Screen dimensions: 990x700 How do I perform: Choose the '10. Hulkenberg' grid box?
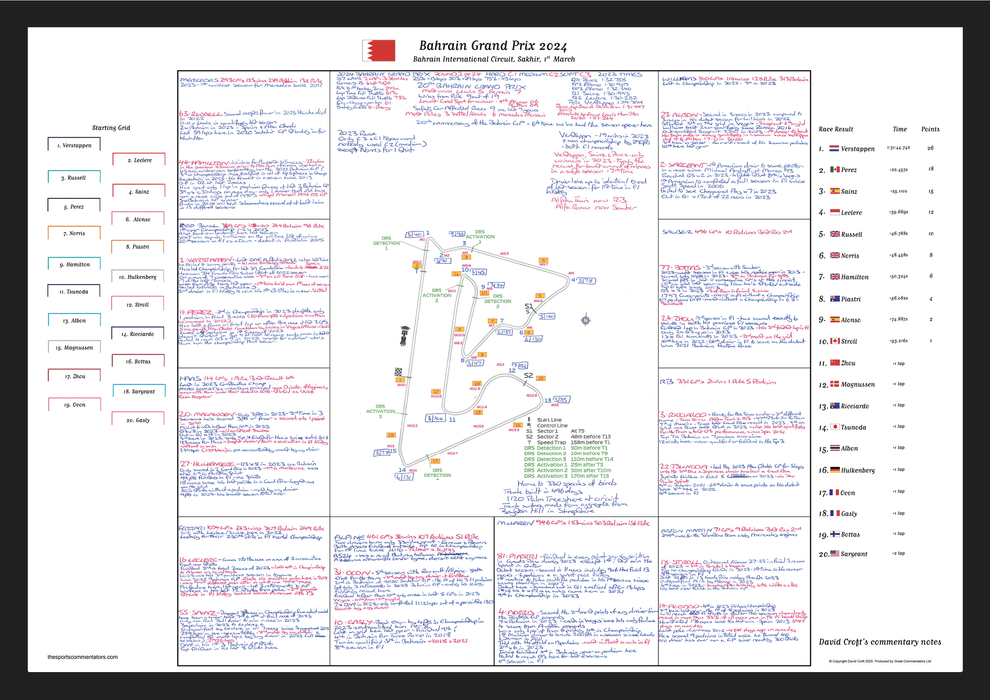(138, 275)
